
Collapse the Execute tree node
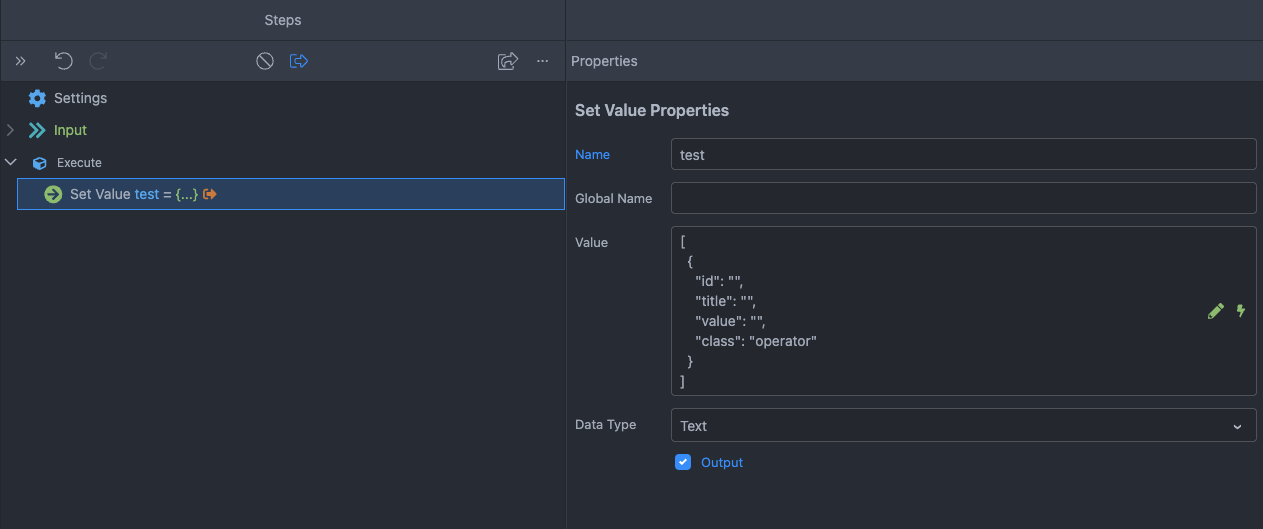10,162
